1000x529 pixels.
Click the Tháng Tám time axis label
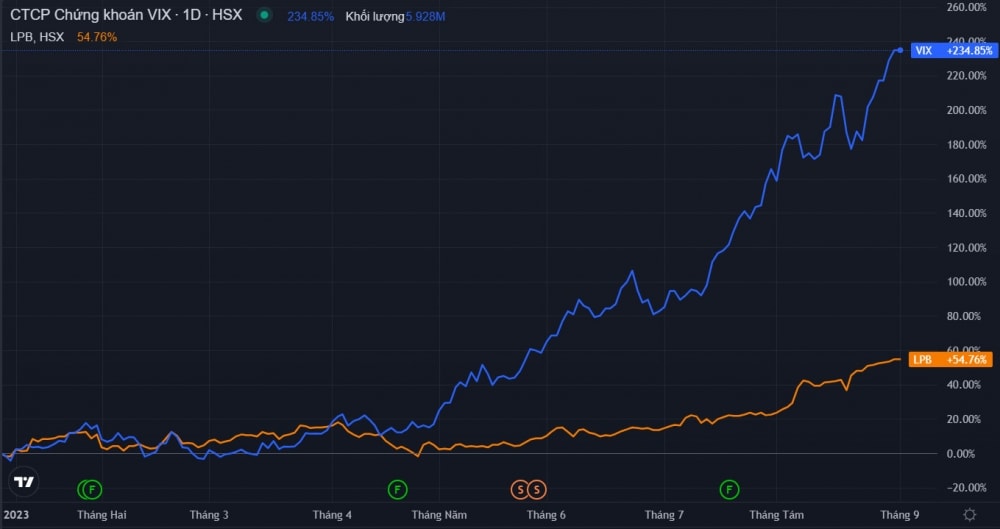[x=776, y=515]
